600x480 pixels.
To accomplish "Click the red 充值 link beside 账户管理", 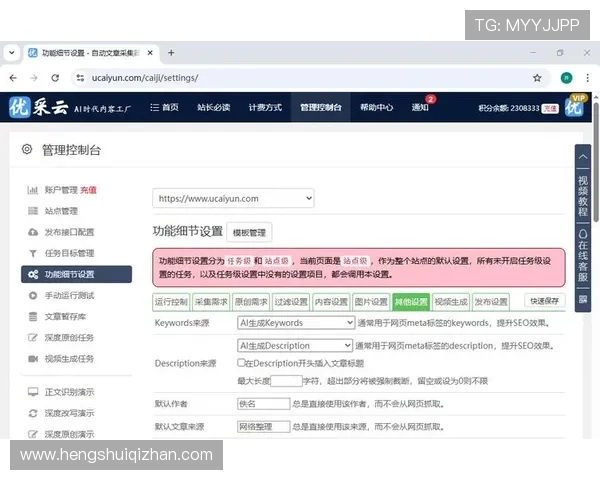I will point(88,190).
